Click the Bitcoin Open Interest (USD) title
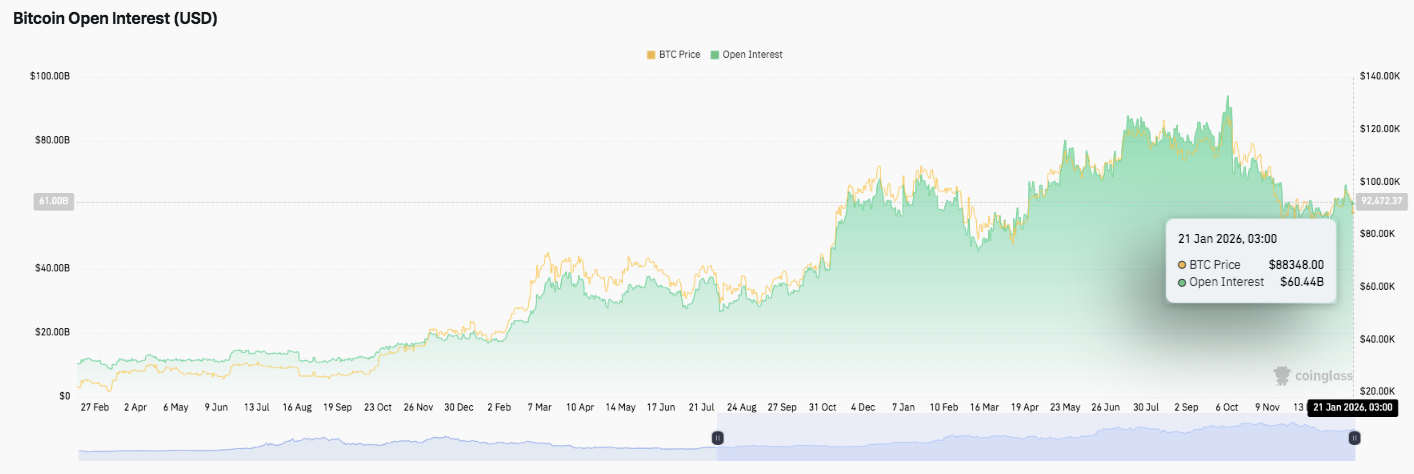Viewport: 1414px width, 474px height. (115, 18)
